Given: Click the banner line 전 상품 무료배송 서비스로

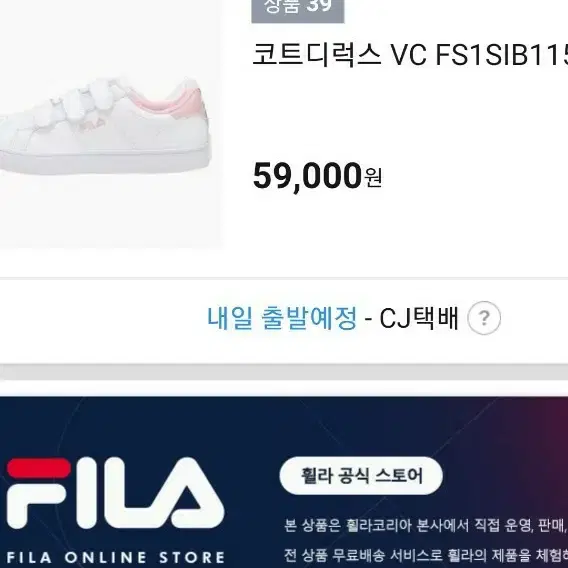Looking at the screenshot, I should (426, 555).
